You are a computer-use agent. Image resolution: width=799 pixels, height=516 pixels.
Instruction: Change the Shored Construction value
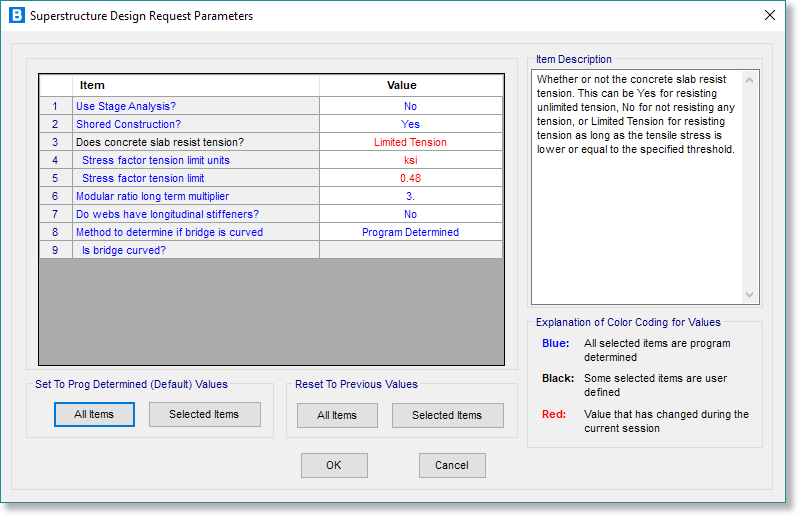click(410, 124)
